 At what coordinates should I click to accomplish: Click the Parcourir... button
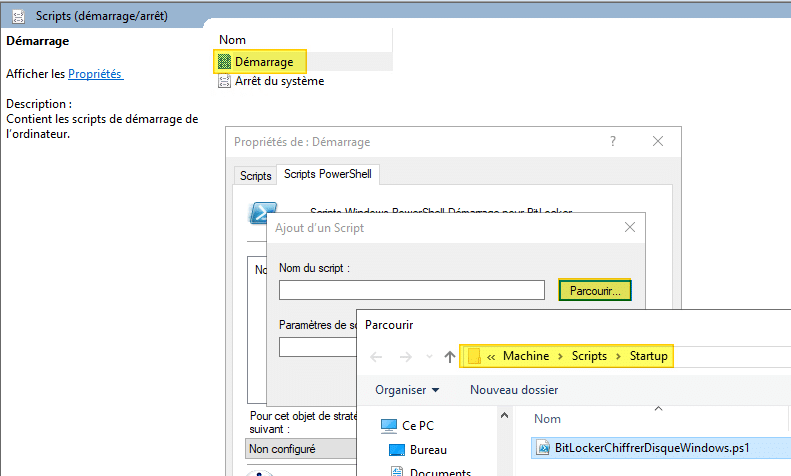[x=595, y=290]
